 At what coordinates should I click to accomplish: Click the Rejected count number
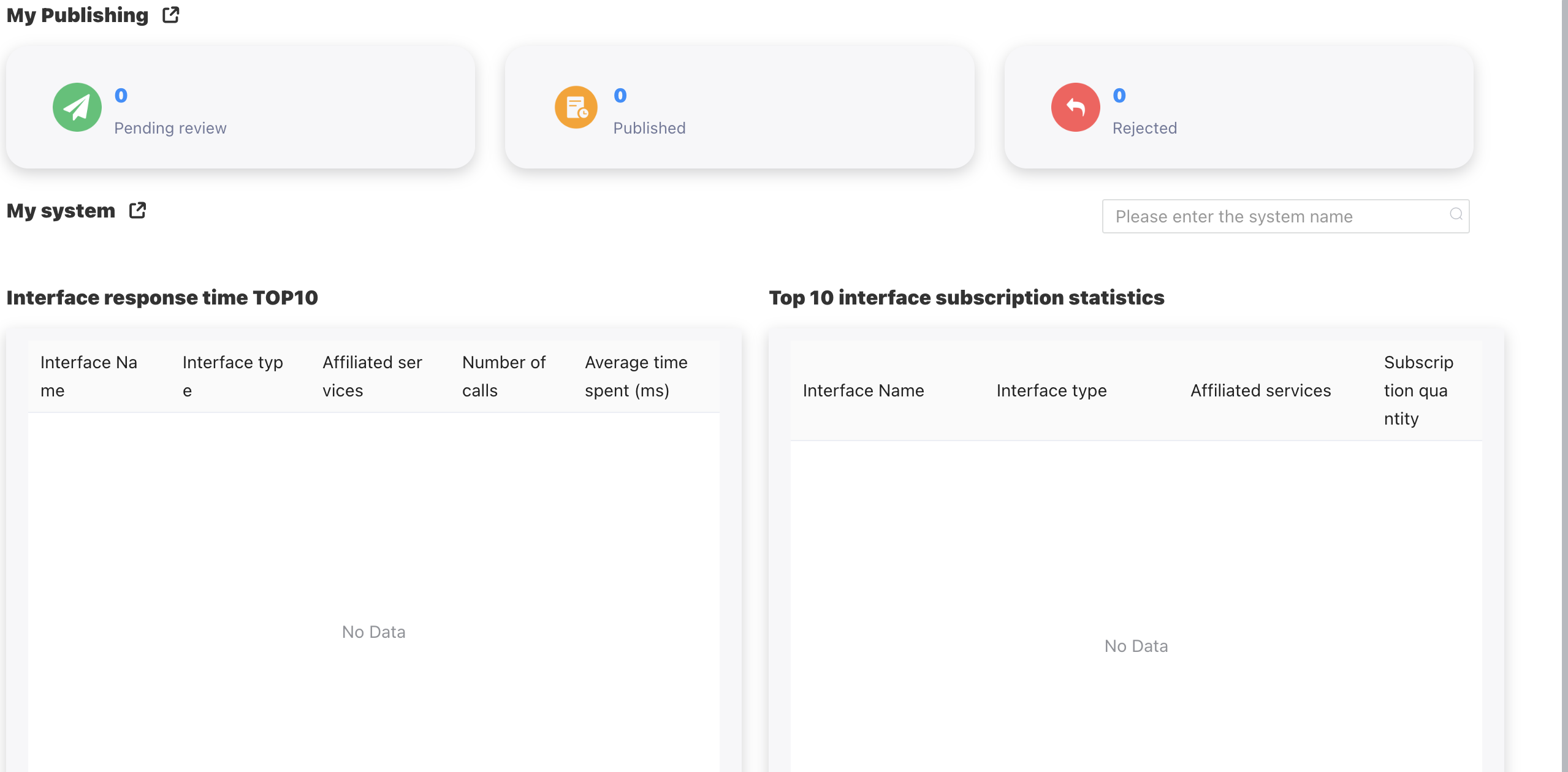(1119, 95)
